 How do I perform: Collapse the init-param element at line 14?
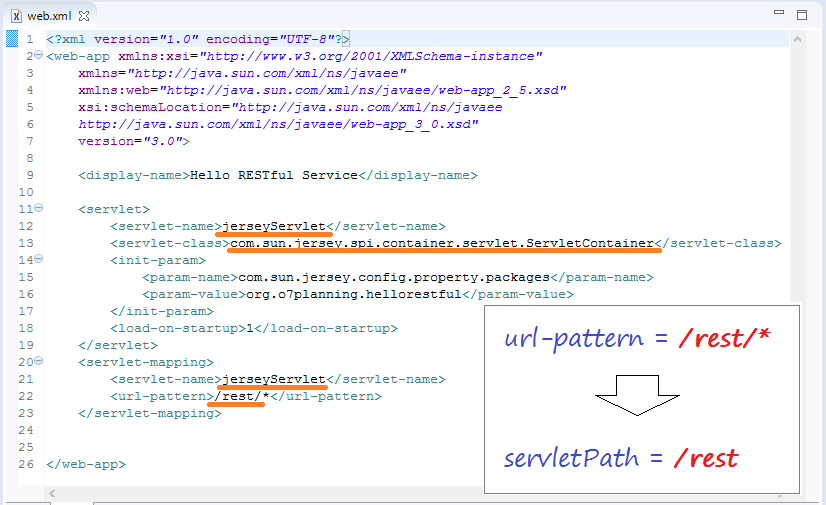point(38,259)
